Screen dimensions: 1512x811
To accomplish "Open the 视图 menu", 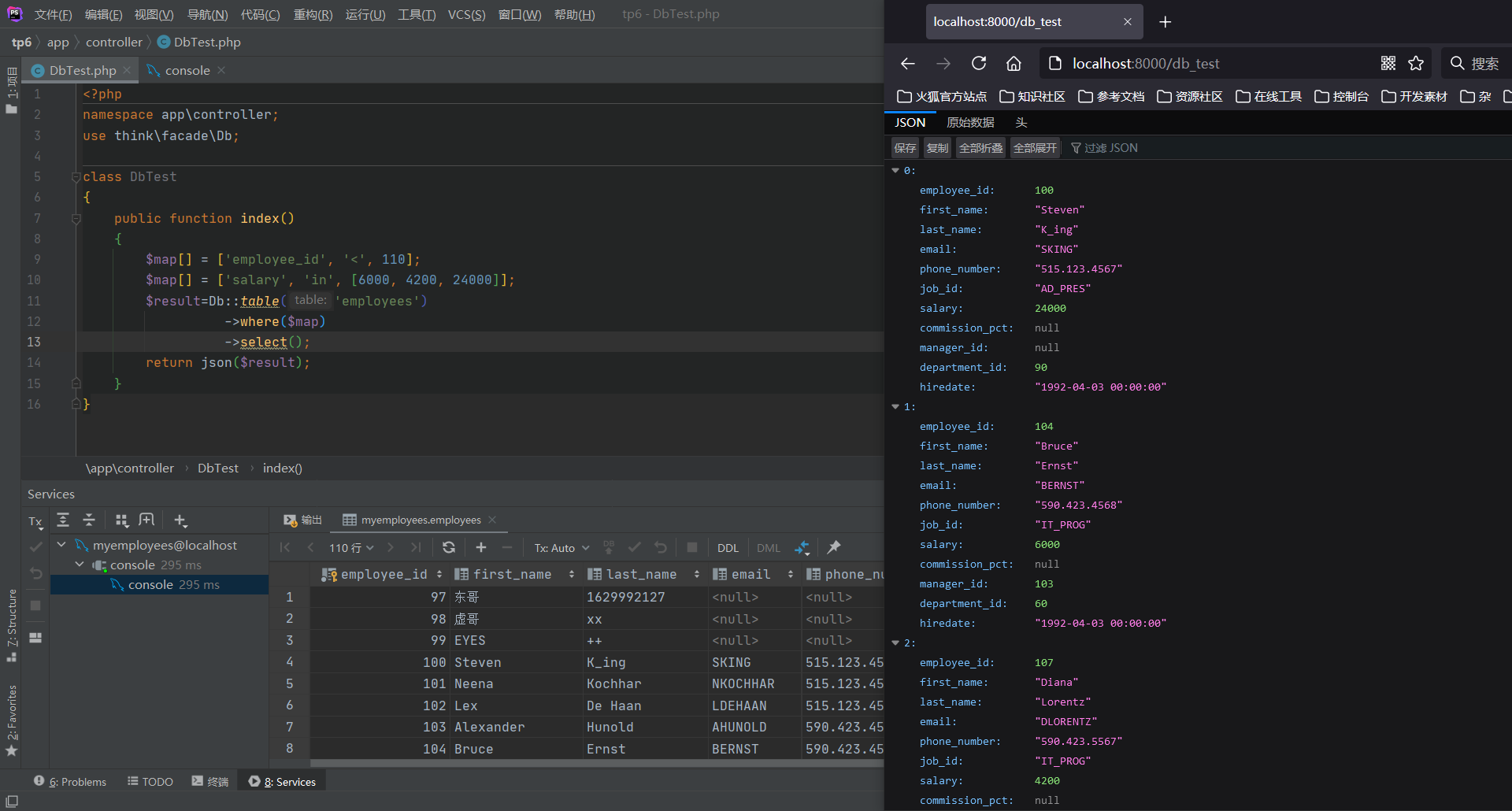I will click(x=154, y=14).
